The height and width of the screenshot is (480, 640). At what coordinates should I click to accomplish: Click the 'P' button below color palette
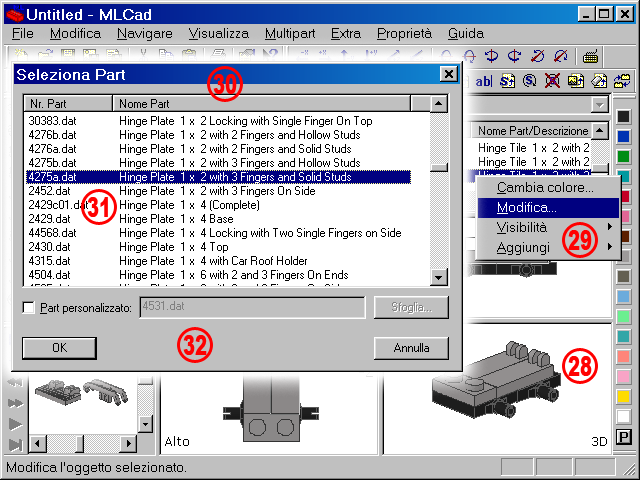pyautogui.click(x=623, y=437)
